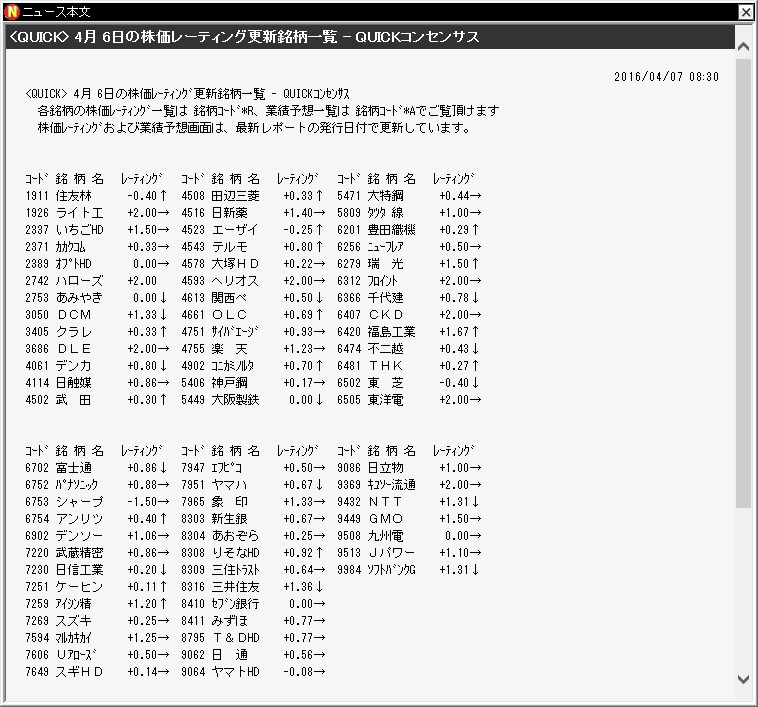Click the timestamp 2016/04/07 08:30
The height and width of the screenshot is (707, 758).
point(666,76)
